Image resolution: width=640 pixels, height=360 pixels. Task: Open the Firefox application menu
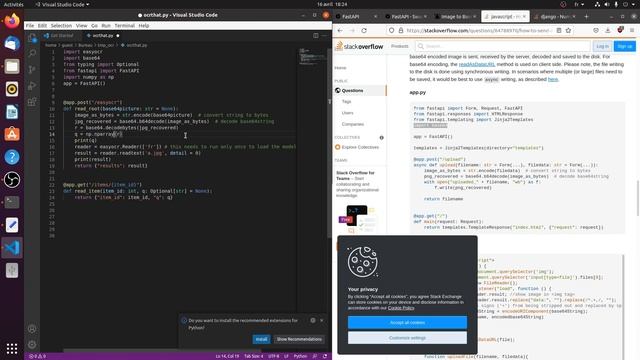[x=632, y=31]
